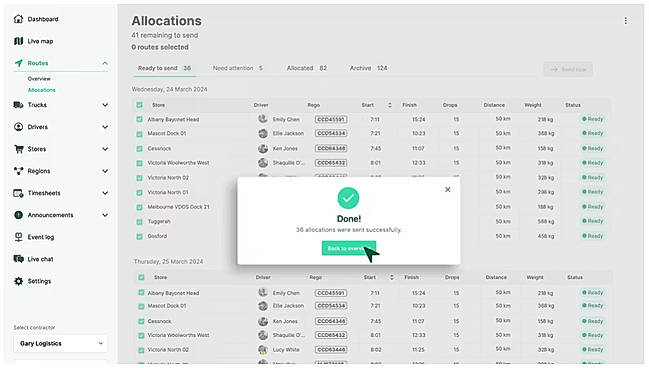The width and height of the screenshot is (649, 368).
Task: Uncheck Wednesday Cessnock row checkbox
Action: (x=139, y=148)
